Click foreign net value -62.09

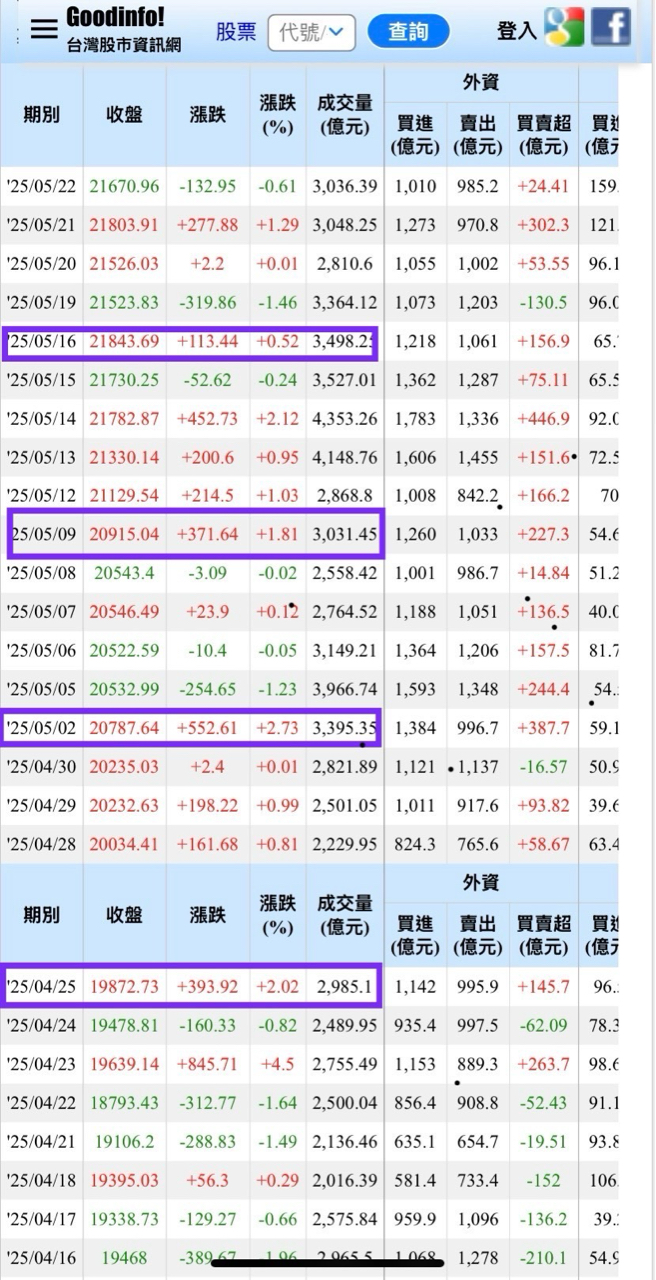(543, 1026)
